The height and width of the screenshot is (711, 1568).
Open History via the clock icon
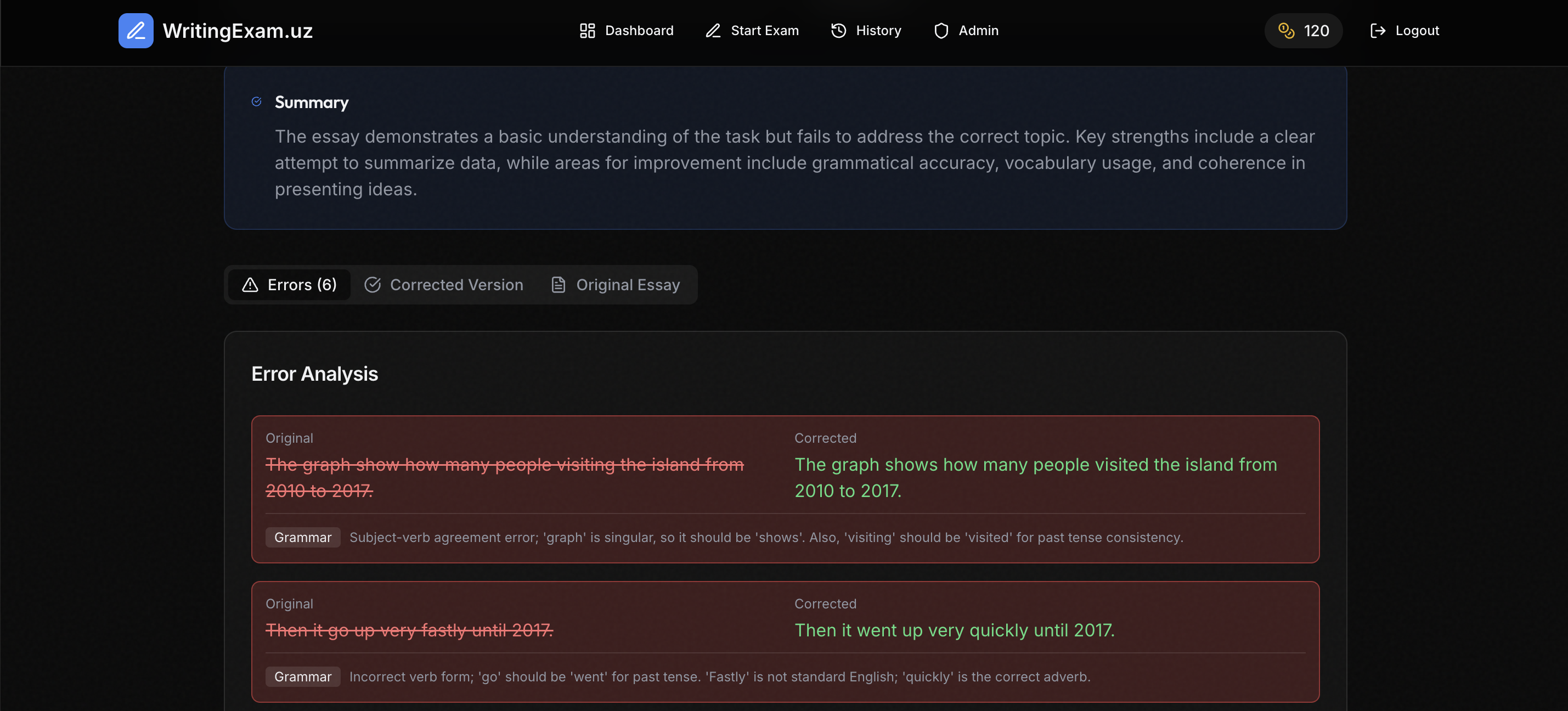[x=838, y=30]
